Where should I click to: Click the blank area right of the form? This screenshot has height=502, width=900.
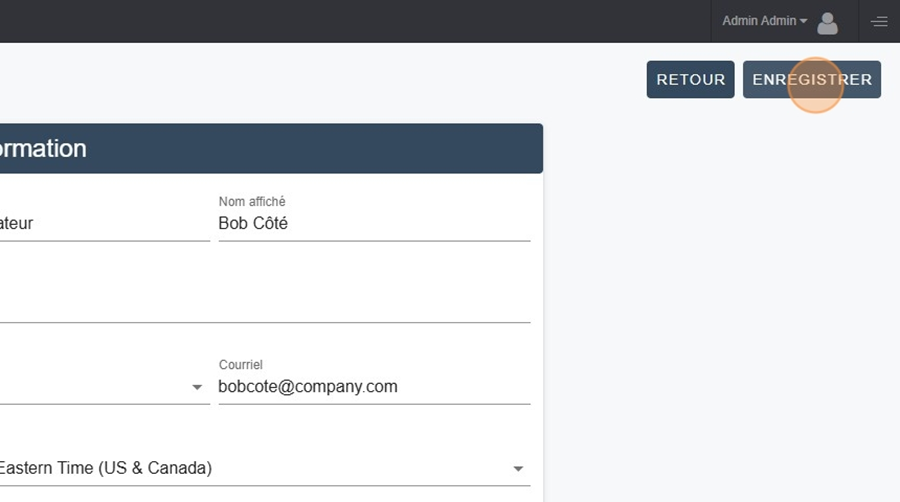coord(721,310)
